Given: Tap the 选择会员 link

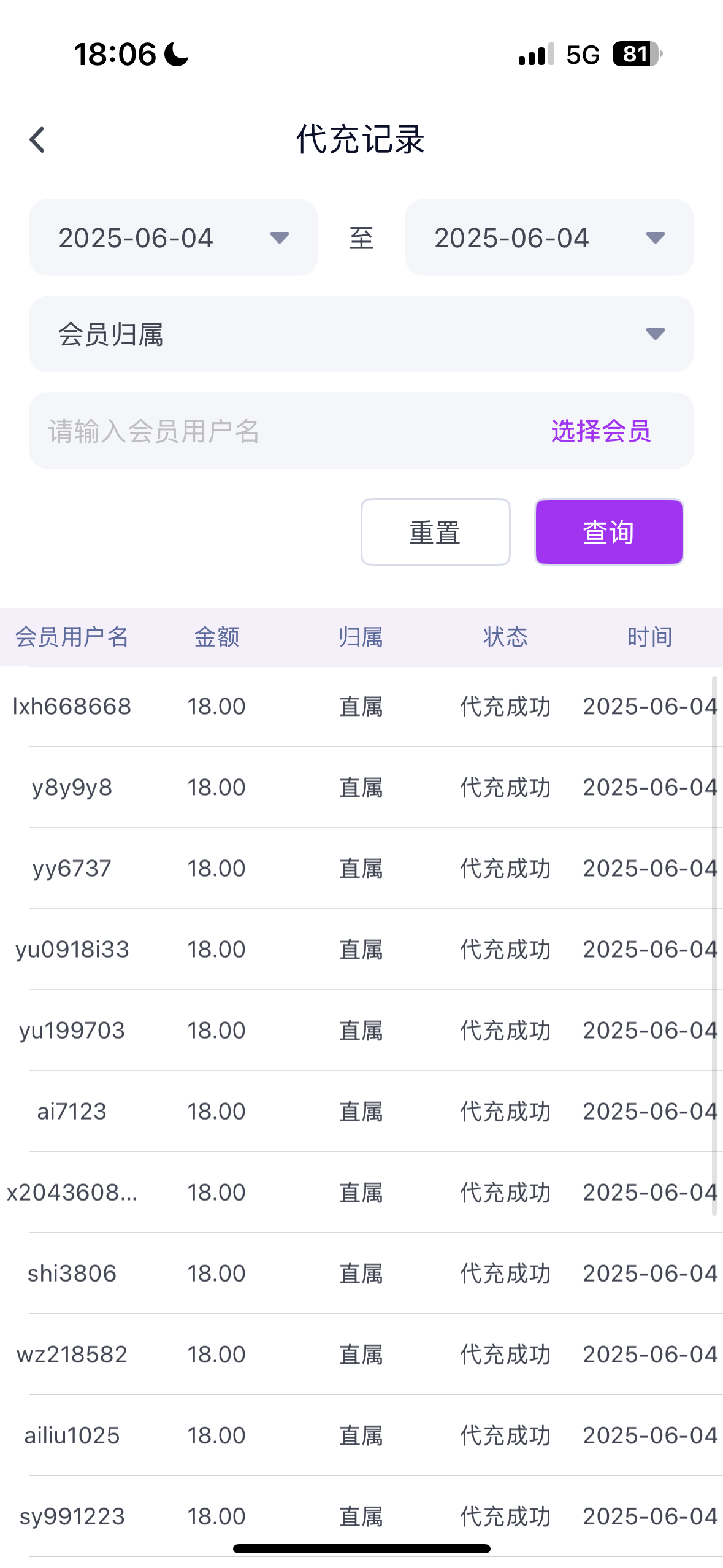Looking at the screenshot, I should tap(600, 431).
